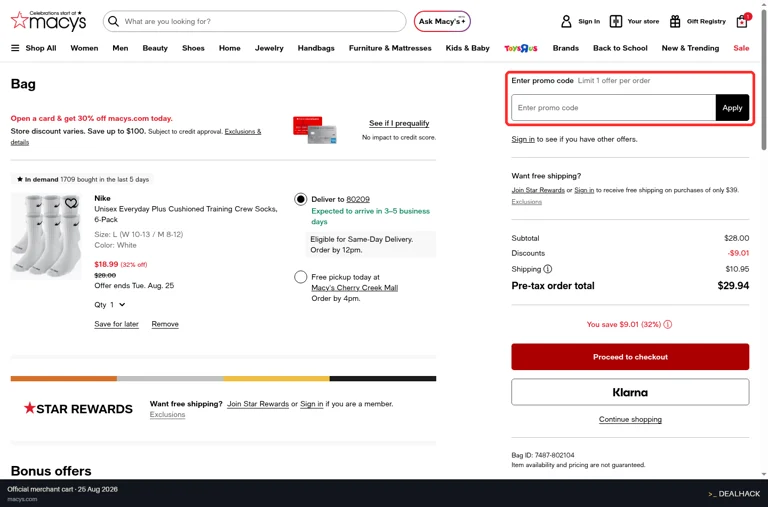
Task: Open the Beauty menu
Action: click(x=155, y=48)
